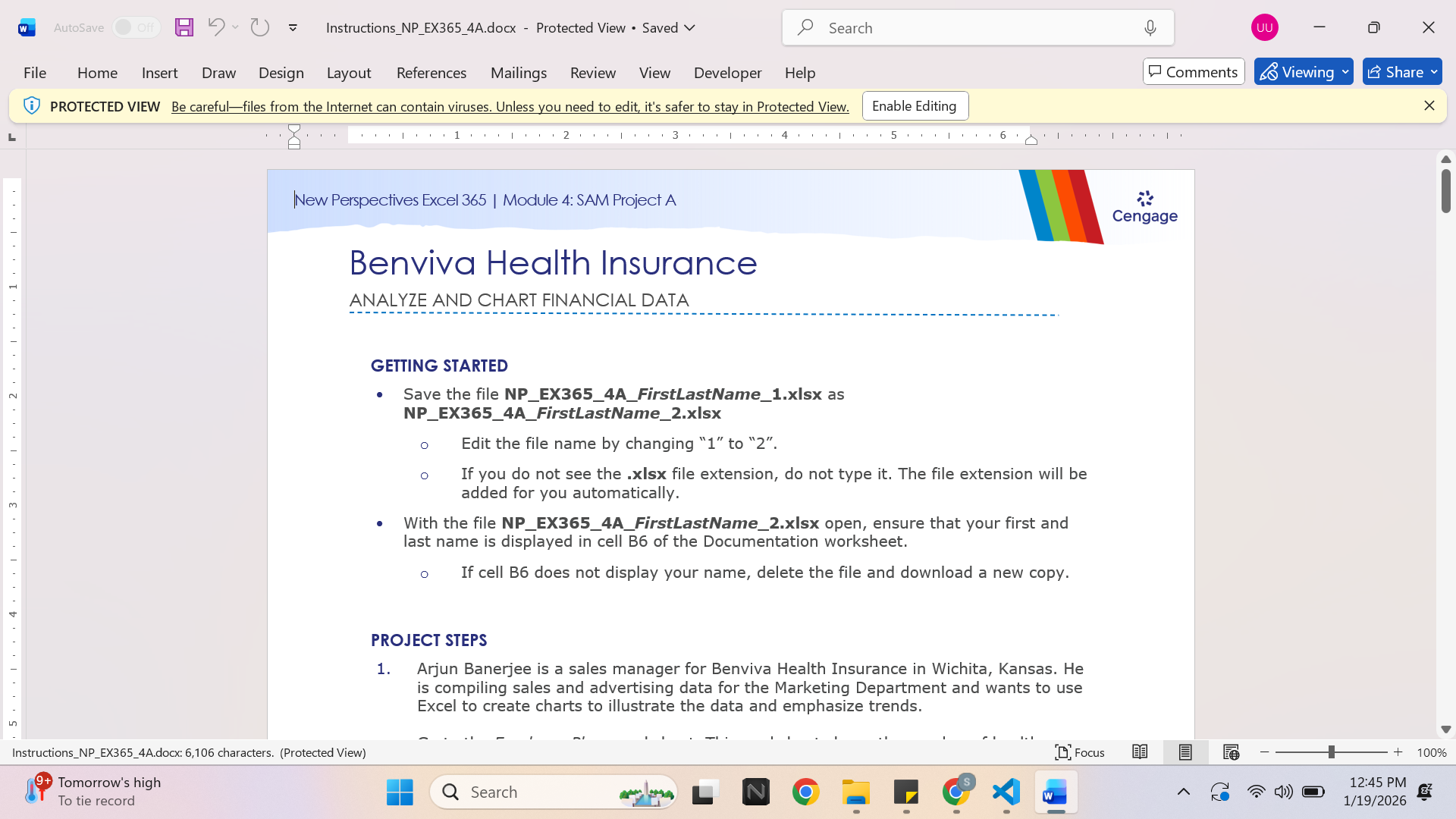Click the taskbar Search box
This screenshot has width=1456, height=819.
pos(554,792)
